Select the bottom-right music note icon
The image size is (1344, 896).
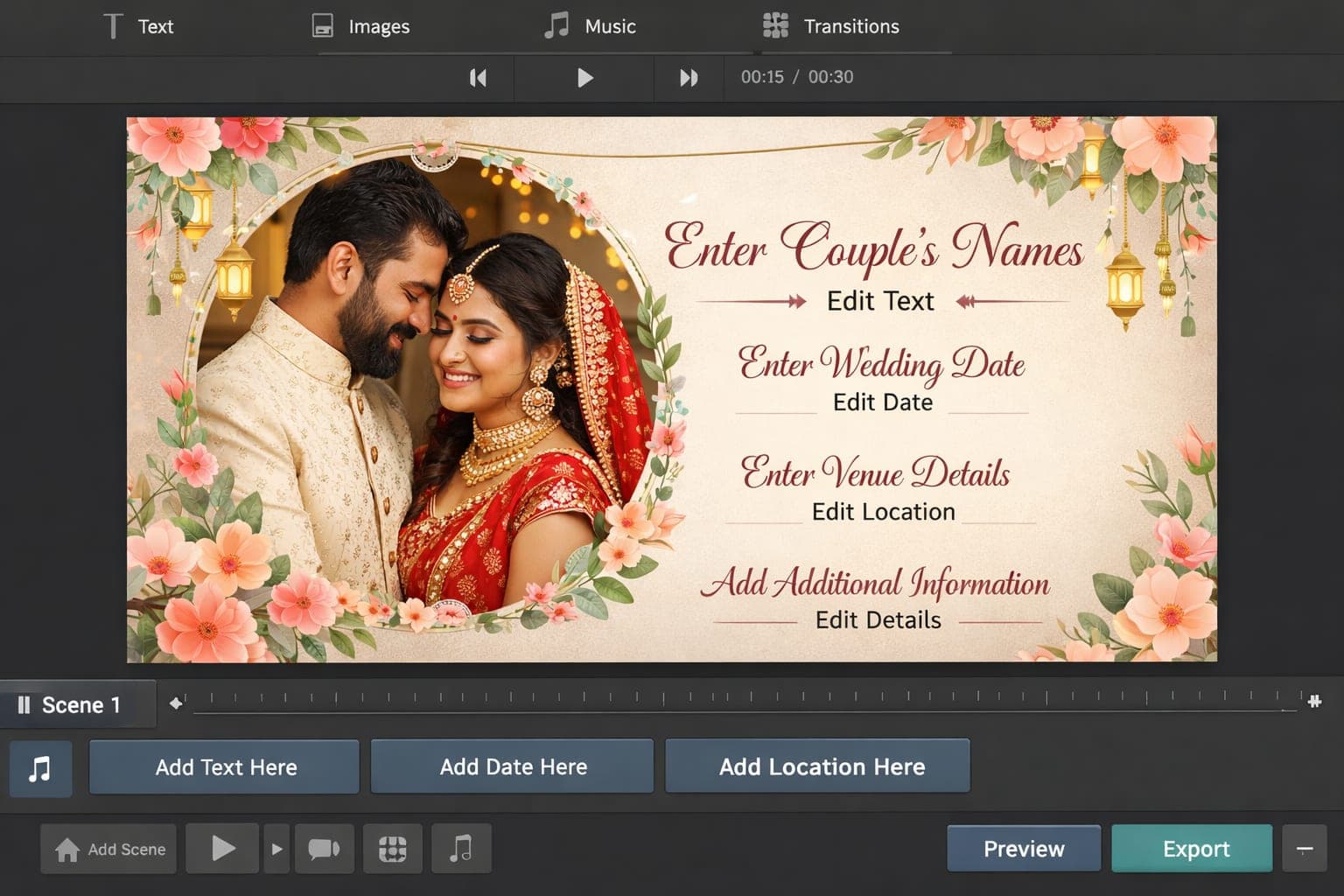pyautogui.click(x=461, y=848)
